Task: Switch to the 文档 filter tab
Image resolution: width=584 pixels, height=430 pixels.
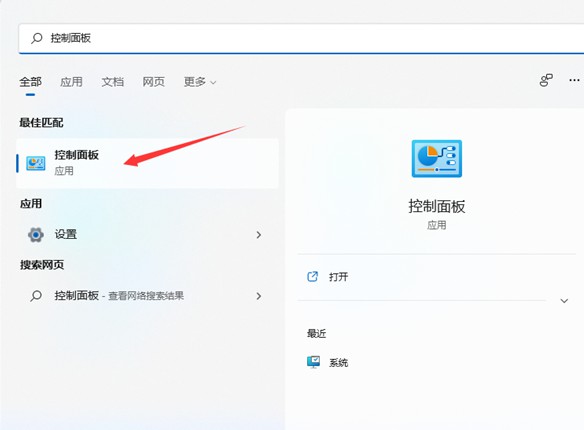Action: point(112,82)
